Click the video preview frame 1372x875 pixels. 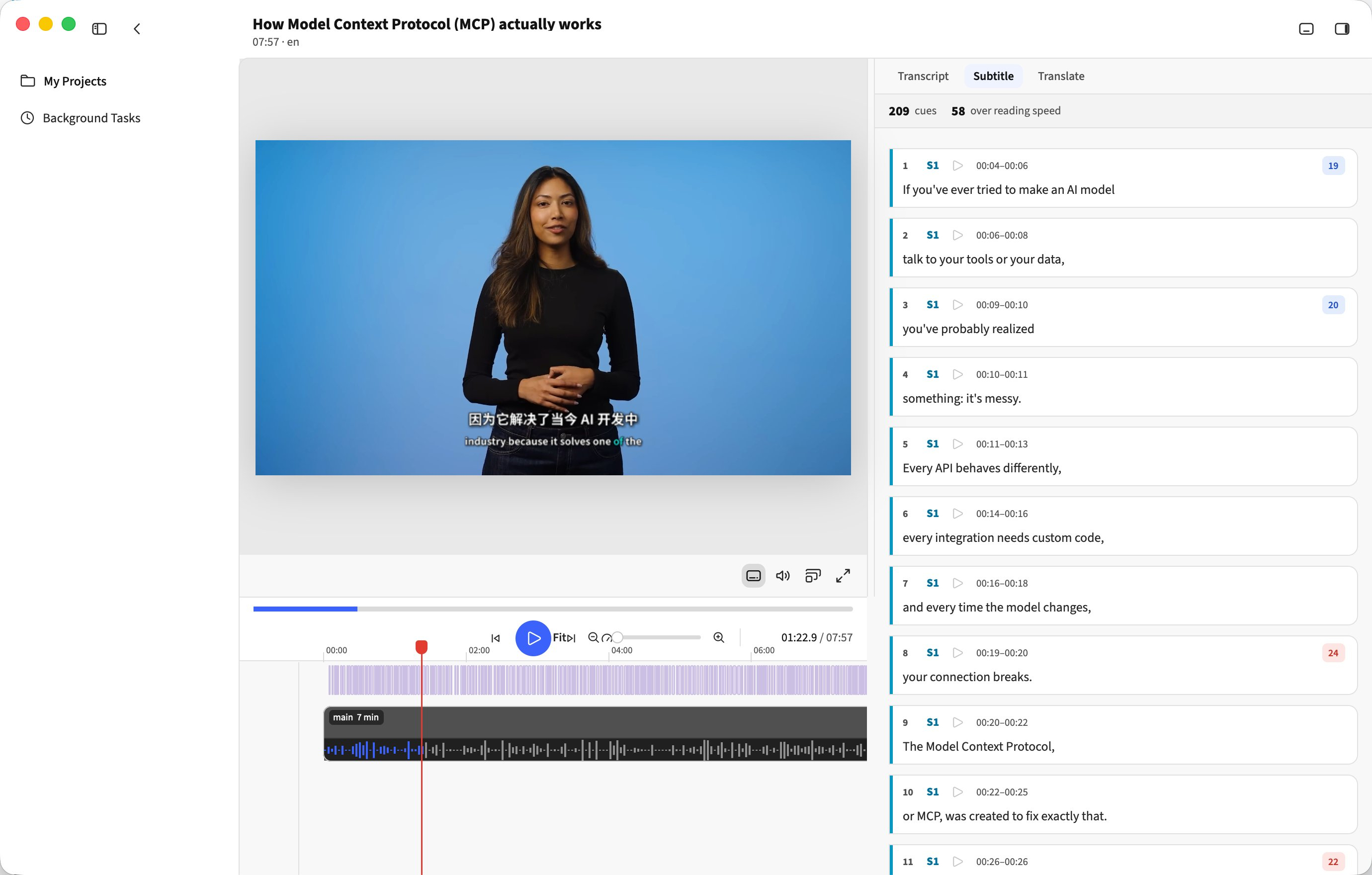[553, 308]
